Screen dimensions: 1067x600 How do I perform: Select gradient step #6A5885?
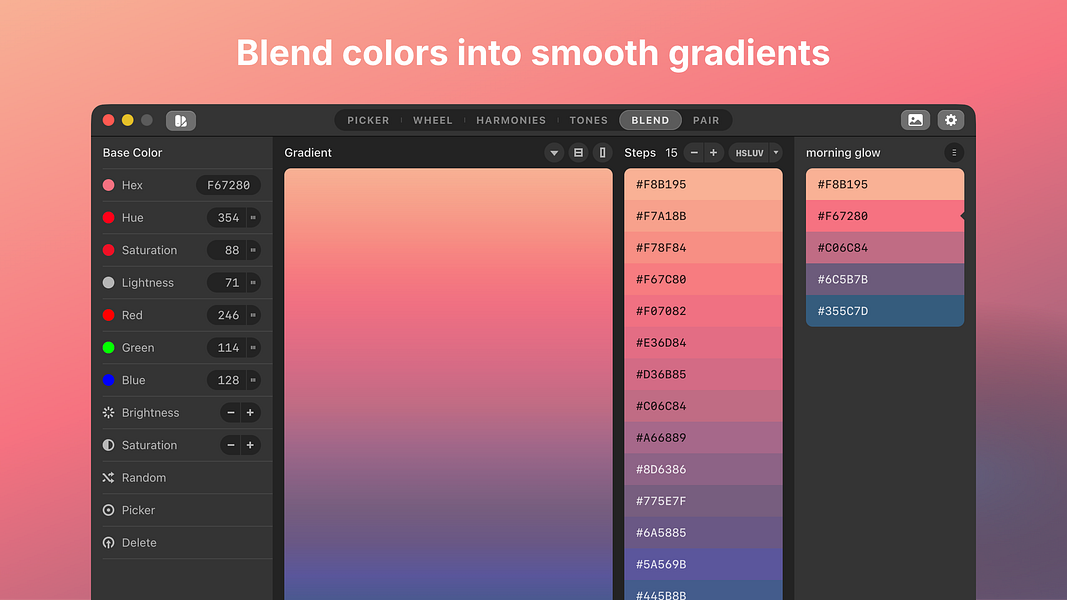pyautogui.click(x=703, y=533)
